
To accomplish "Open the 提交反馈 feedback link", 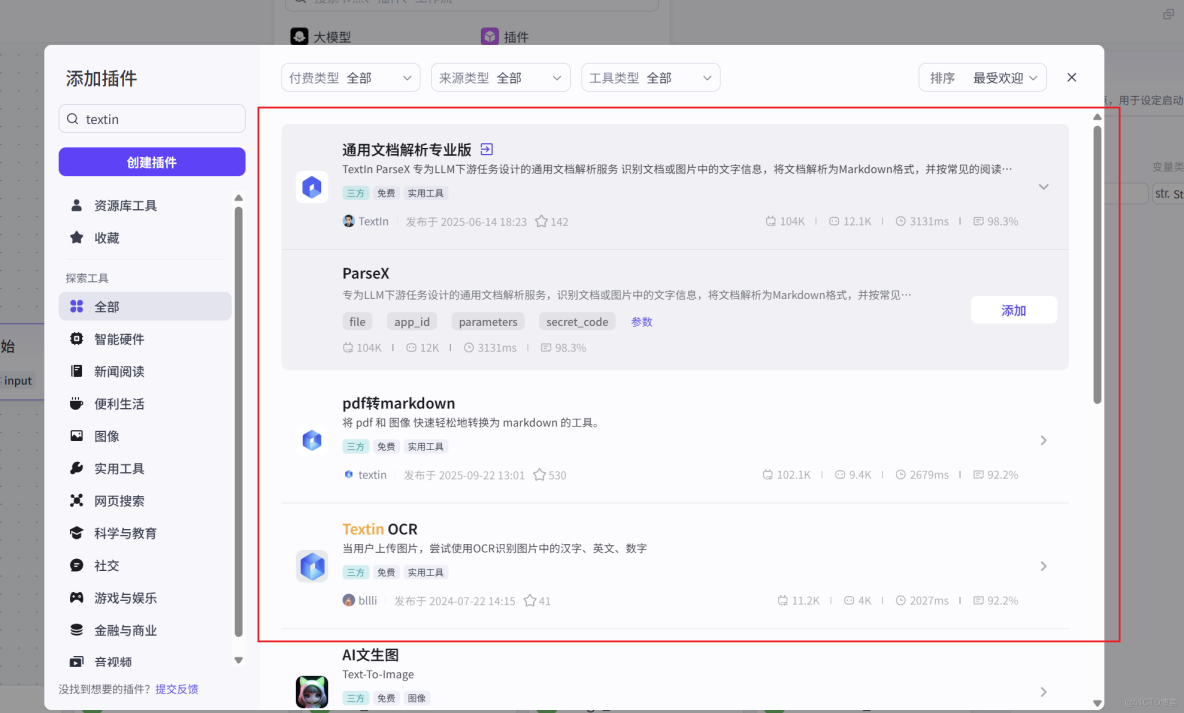I will click(x=178, y=689).
